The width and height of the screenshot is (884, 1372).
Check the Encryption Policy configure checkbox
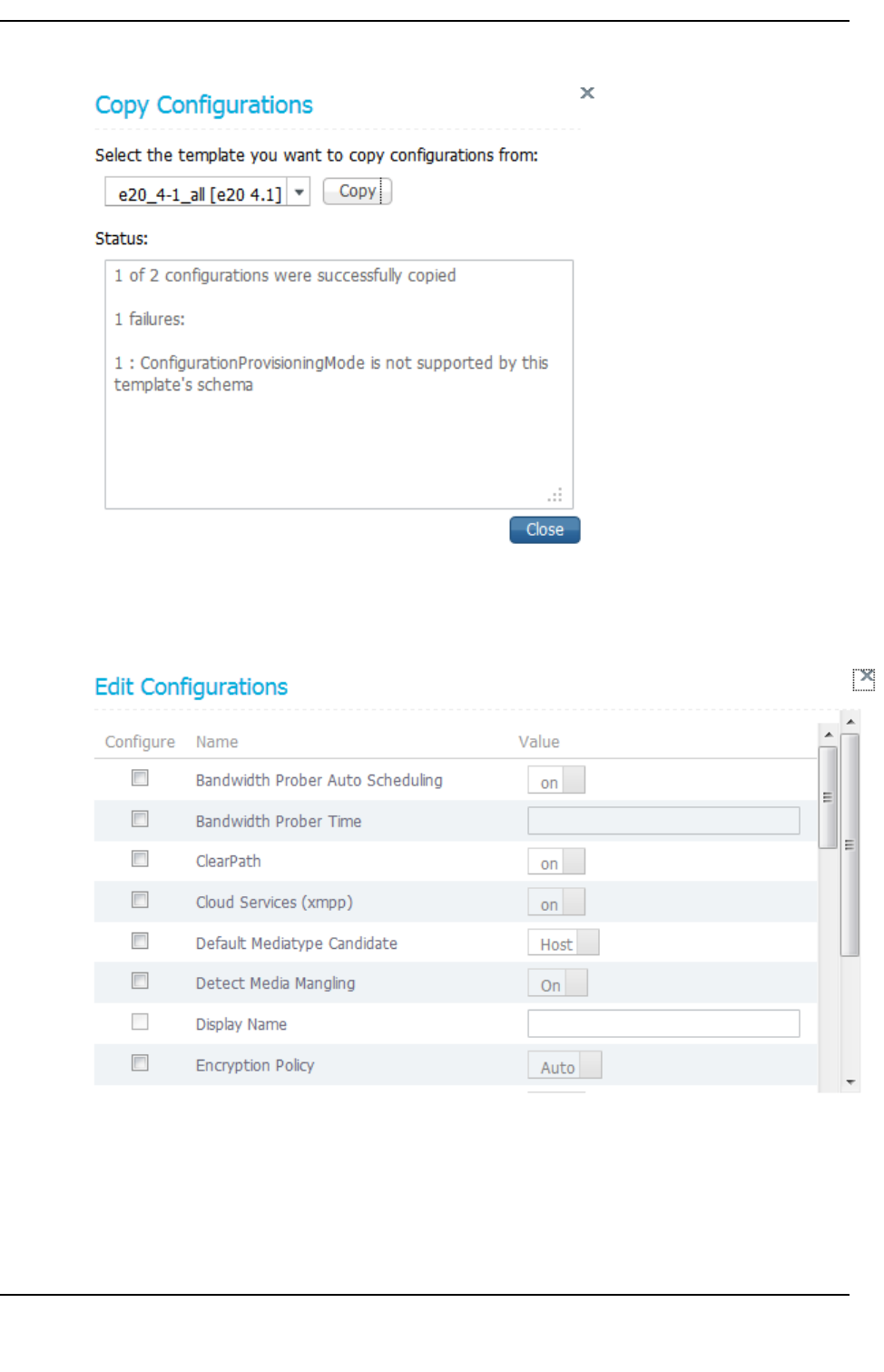(140, 1063)
